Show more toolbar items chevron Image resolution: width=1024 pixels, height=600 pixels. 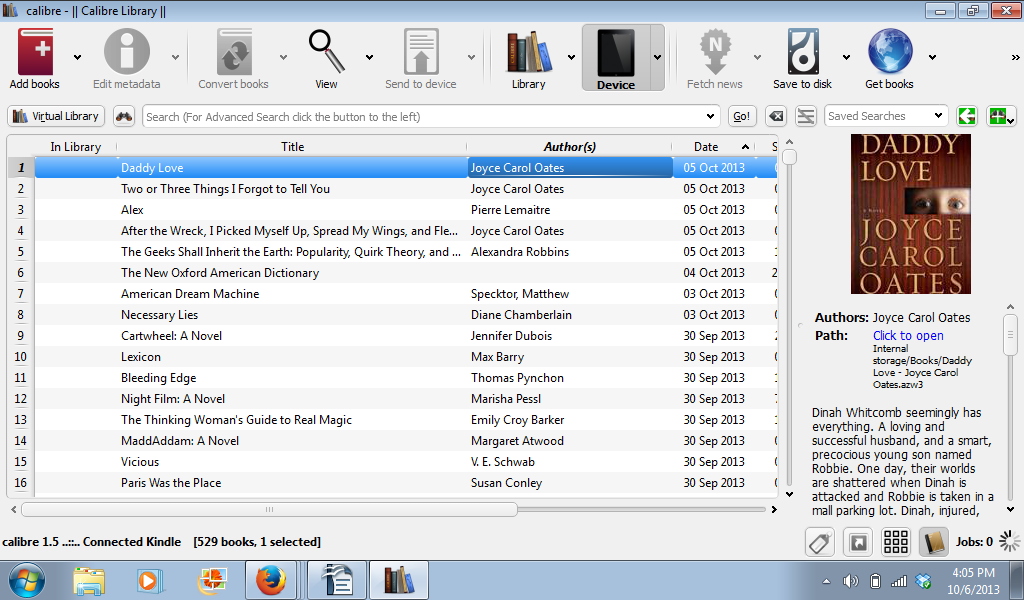[x=1016, y=57]
